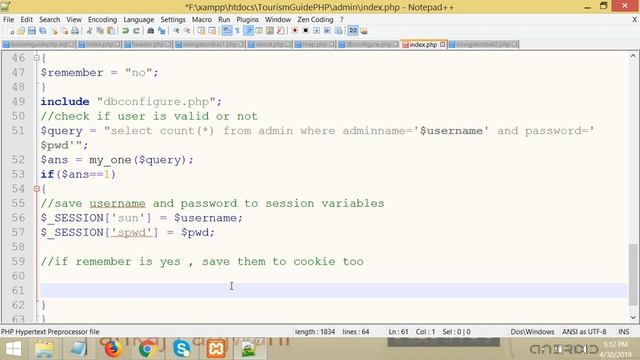Open a file using the Open folder icon
Viewport: 640px width, 360px height.
coord(21,31)
